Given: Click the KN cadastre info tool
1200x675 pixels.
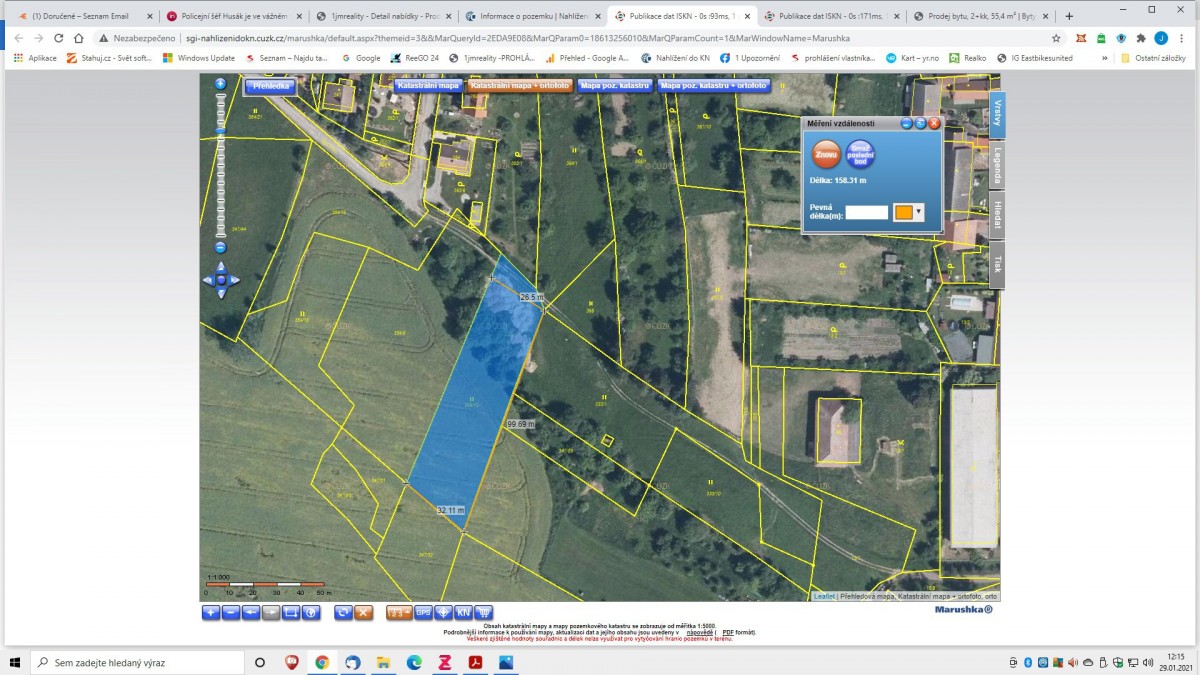Looking at the screenshot, I should coord(464,612).
